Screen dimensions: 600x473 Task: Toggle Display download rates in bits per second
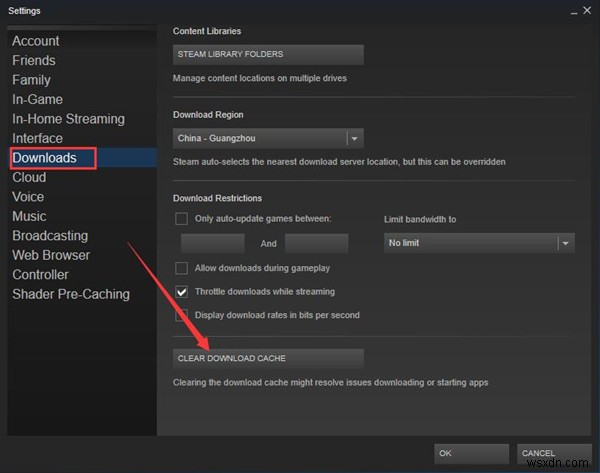[181, 315]
